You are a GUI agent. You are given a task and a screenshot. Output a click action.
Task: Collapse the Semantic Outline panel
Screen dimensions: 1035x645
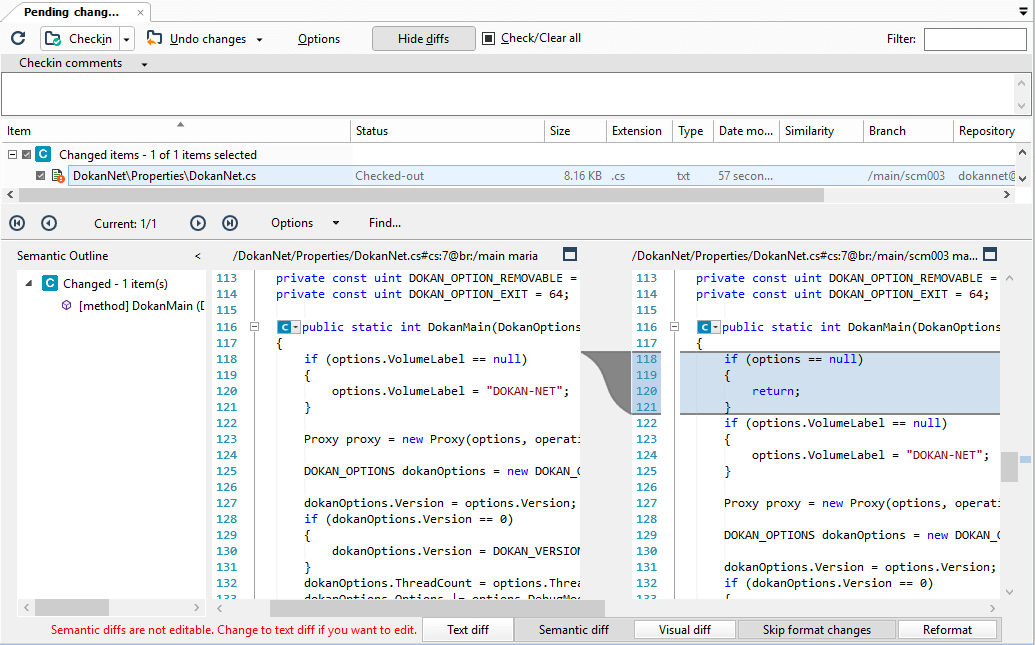click(x=197, y=256)
